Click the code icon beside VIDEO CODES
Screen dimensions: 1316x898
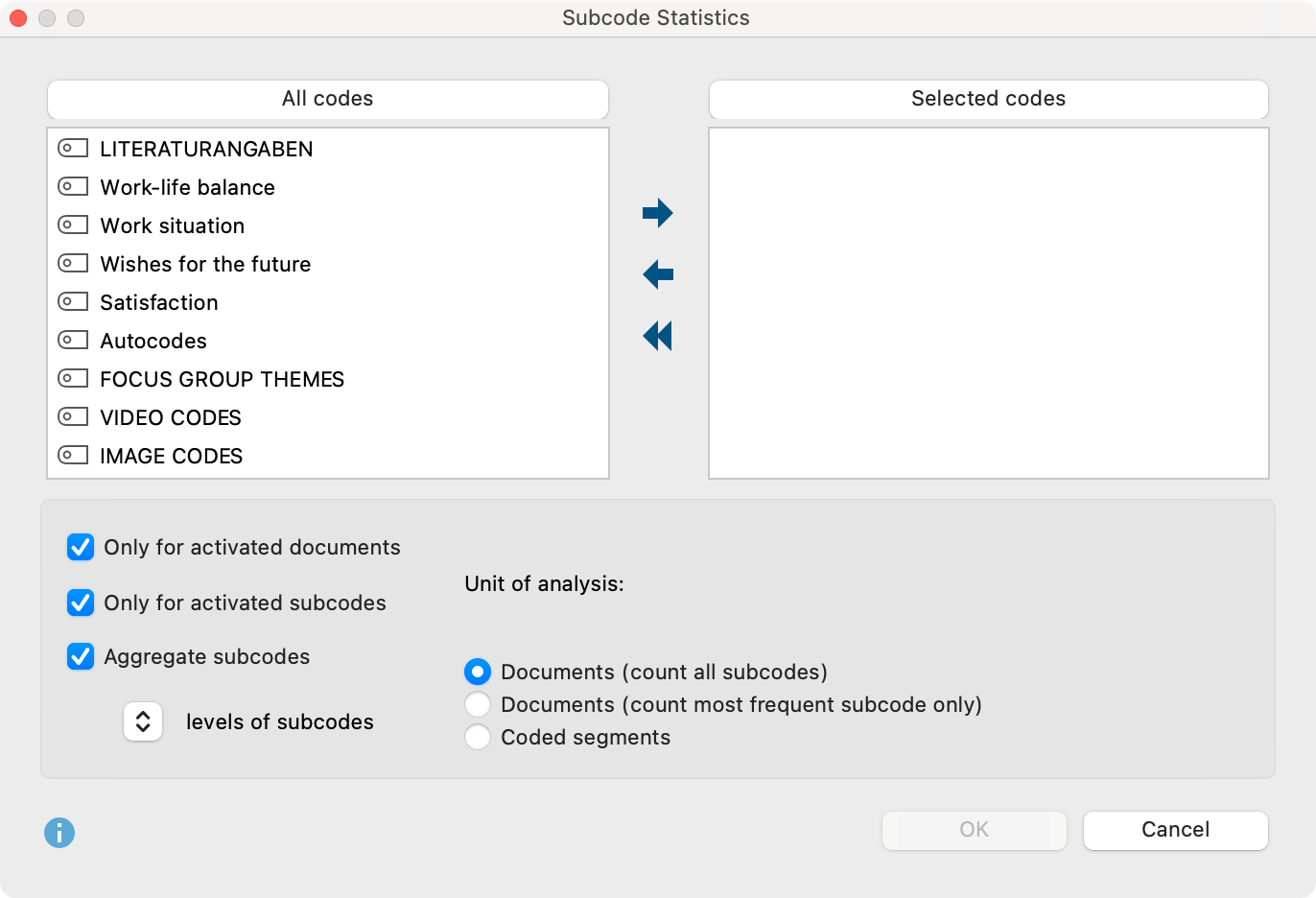pos(73,416)
